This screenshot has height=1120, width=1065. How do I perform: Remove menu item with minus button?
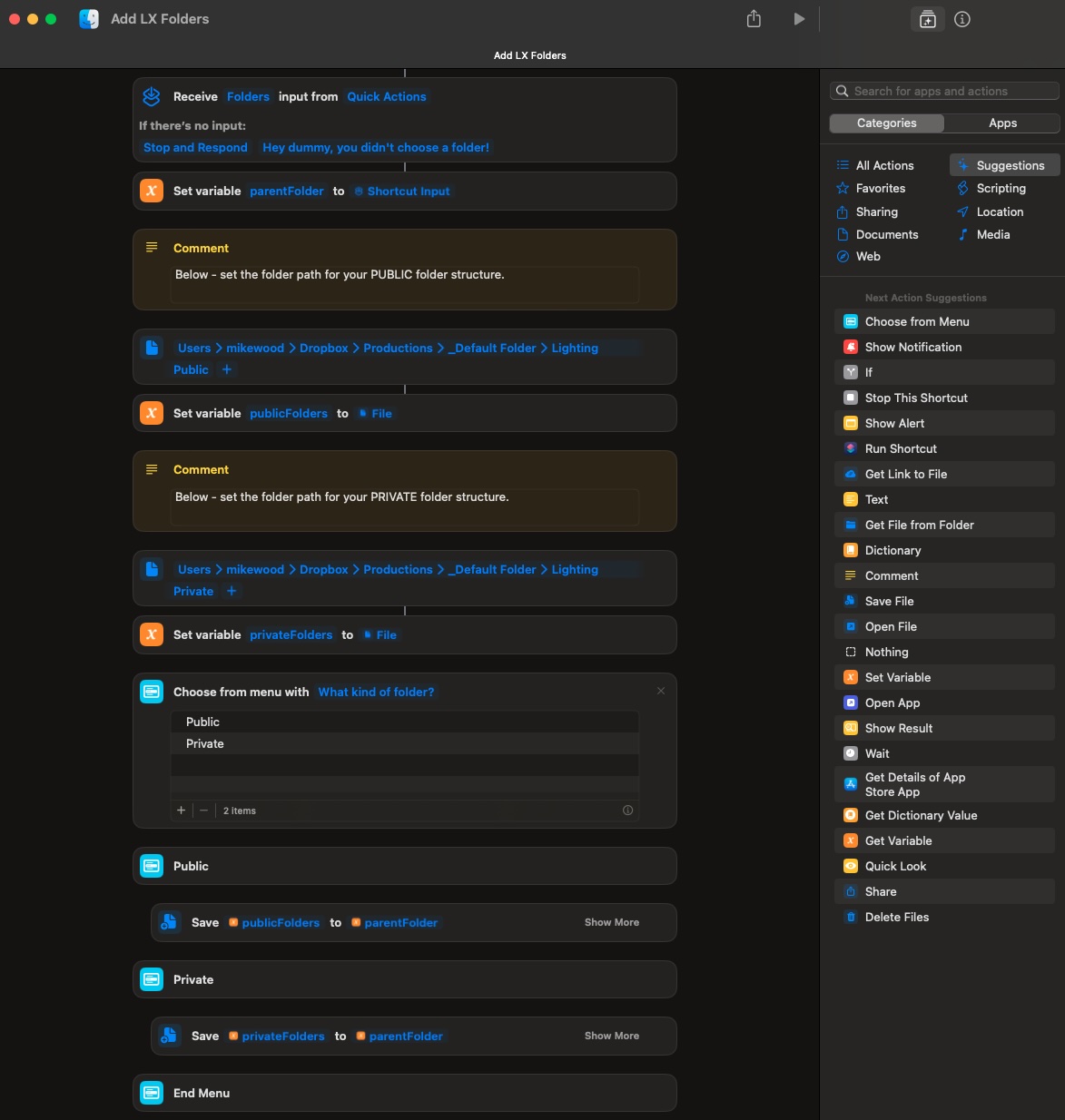[x=203, y=811]
